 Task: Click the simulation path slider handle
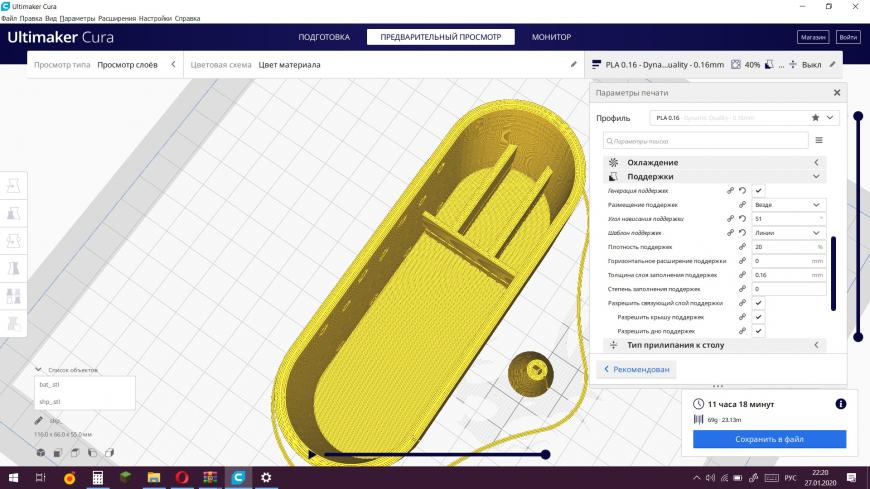(x=545, y=455)
